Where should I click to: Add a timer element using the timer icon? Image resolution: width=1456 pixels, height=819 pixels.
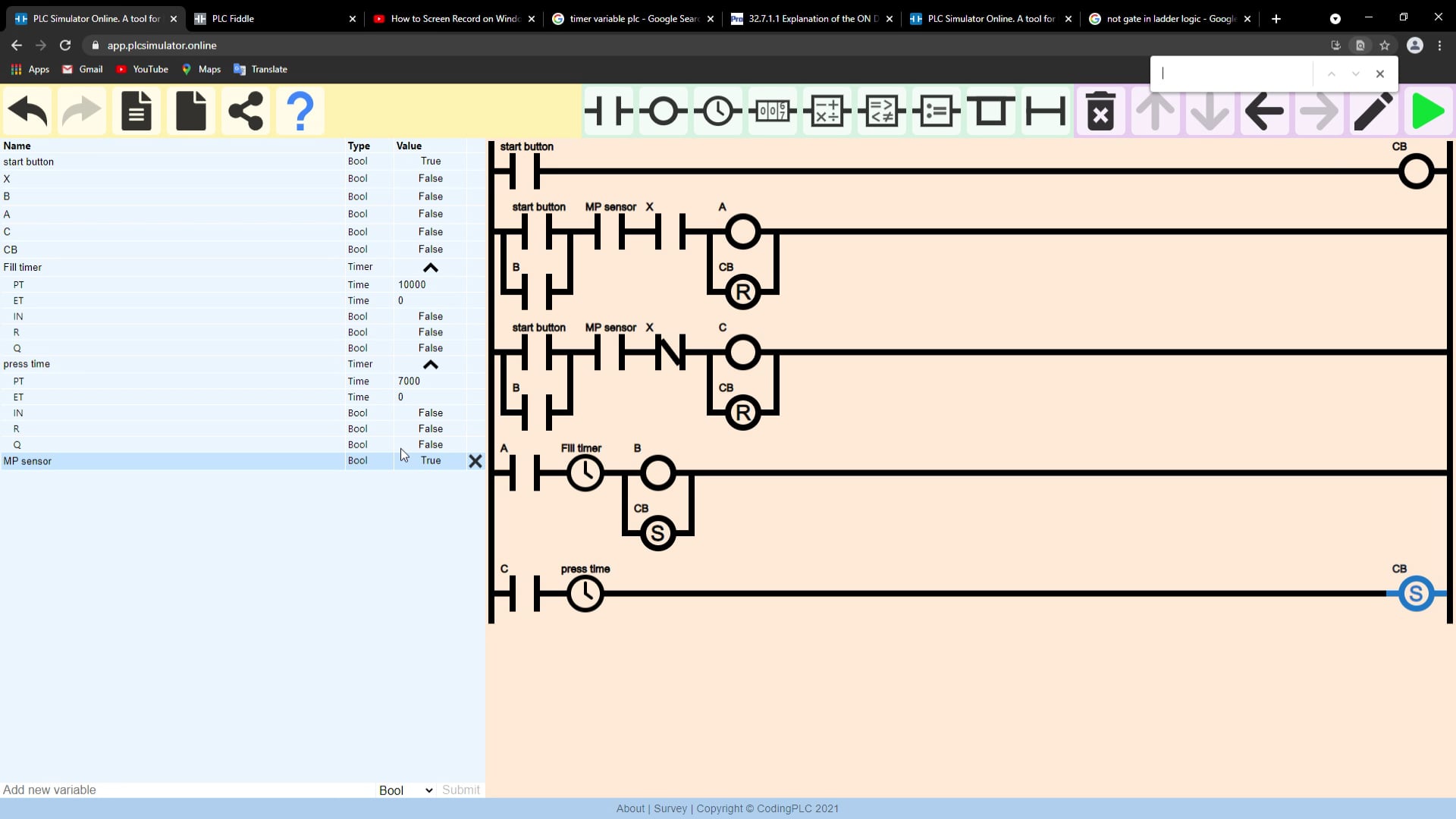[x=717, y=111]
